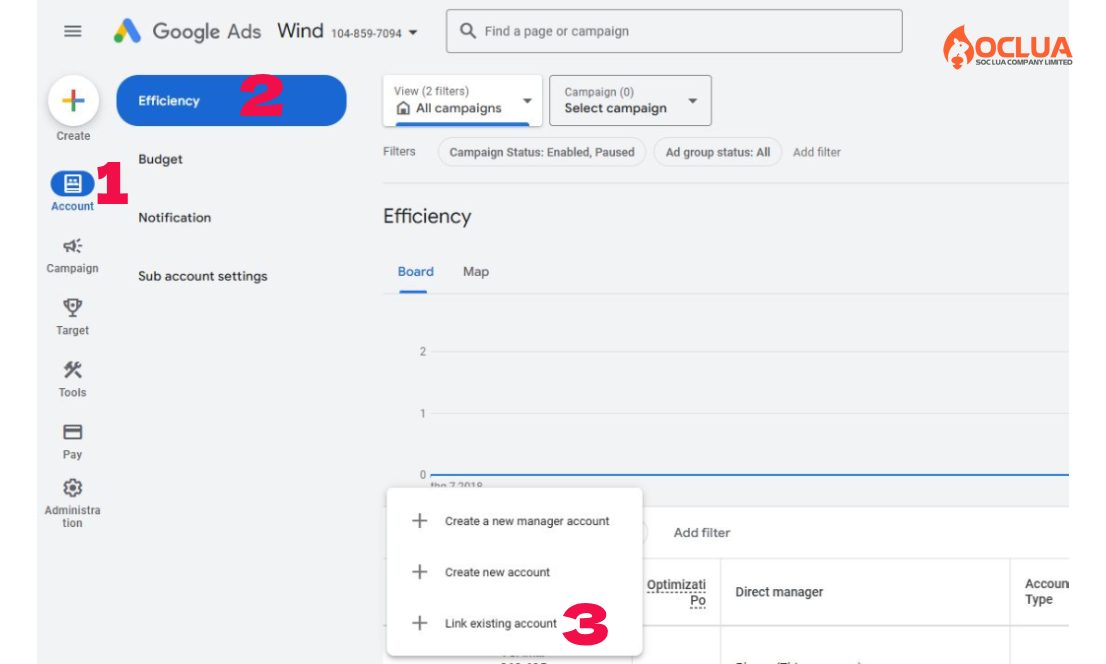Click the Efficiency page heading
This screenshot has width=1106, height=664.
(427, 217)
